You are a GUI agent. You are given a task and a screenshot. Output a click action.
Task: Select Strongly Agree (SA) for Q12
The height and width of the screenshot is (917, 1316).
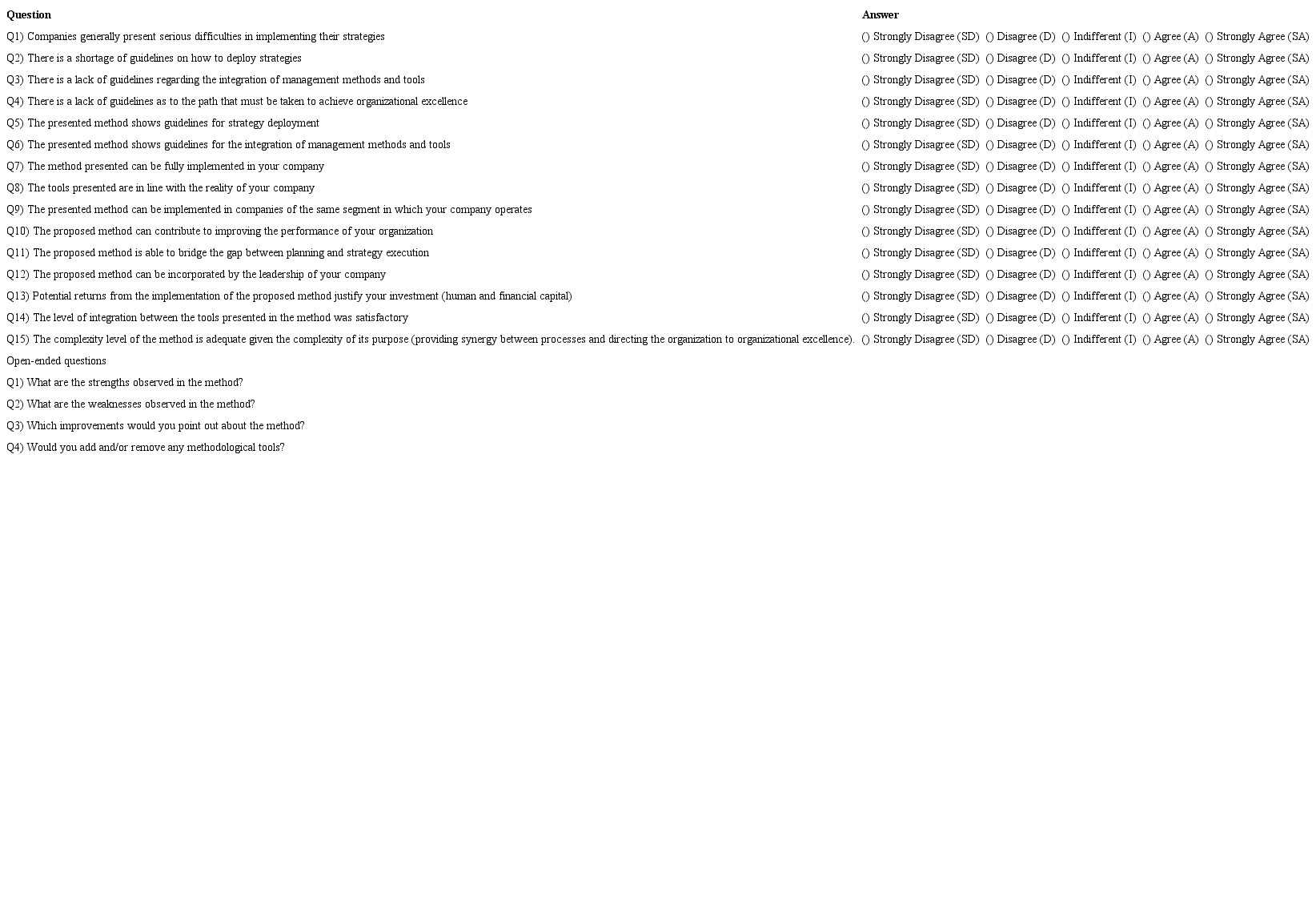pos(1257,275)
